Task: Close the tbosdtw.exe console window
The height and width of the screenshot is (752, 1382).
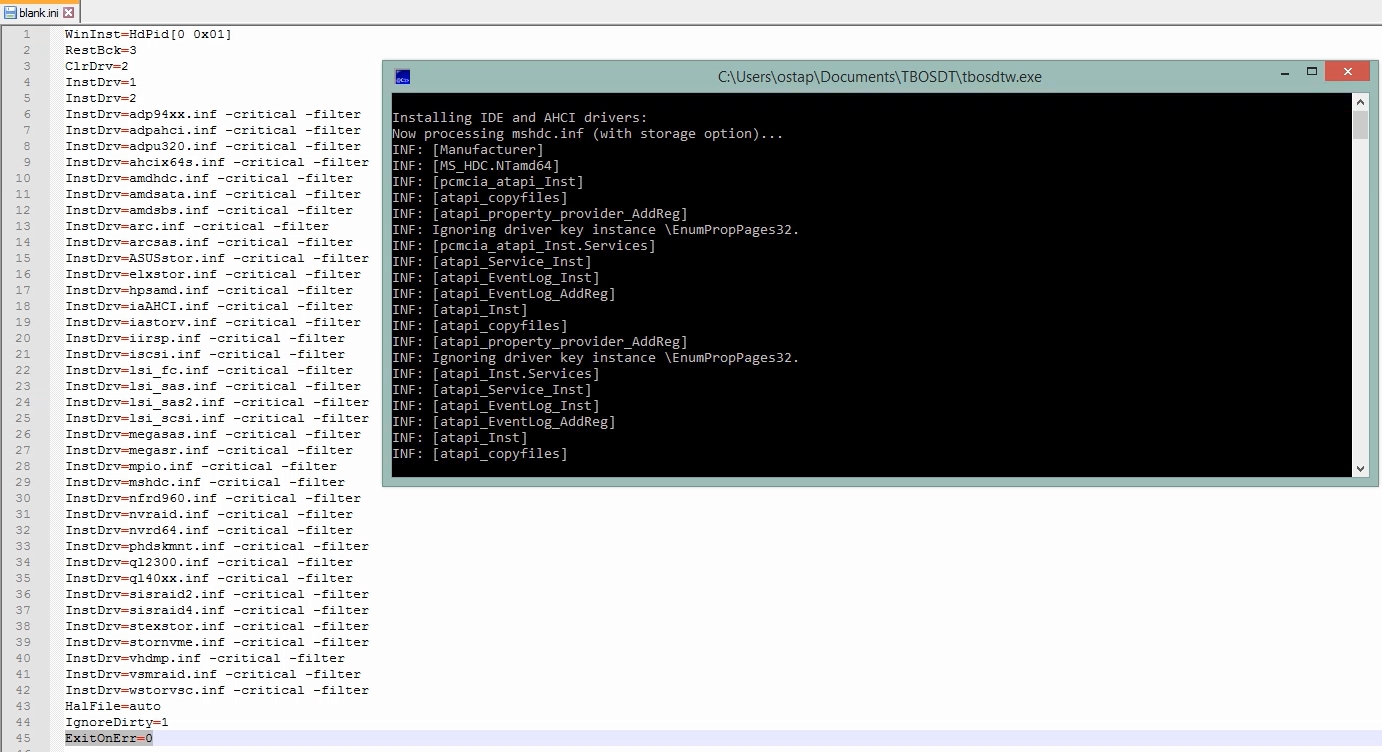Action: 1348,72
